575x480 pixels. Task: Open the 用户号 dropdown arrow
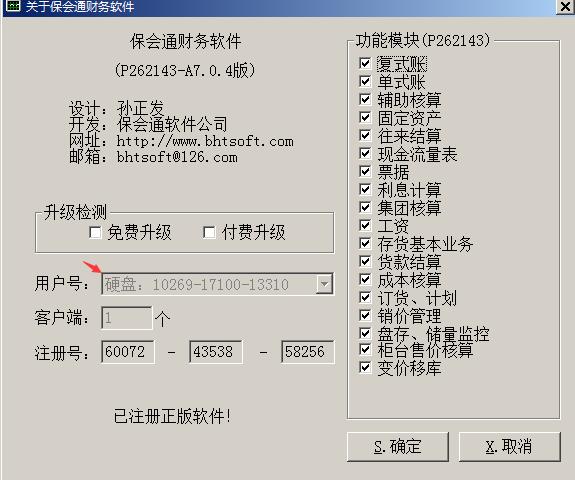coord(324,284)
